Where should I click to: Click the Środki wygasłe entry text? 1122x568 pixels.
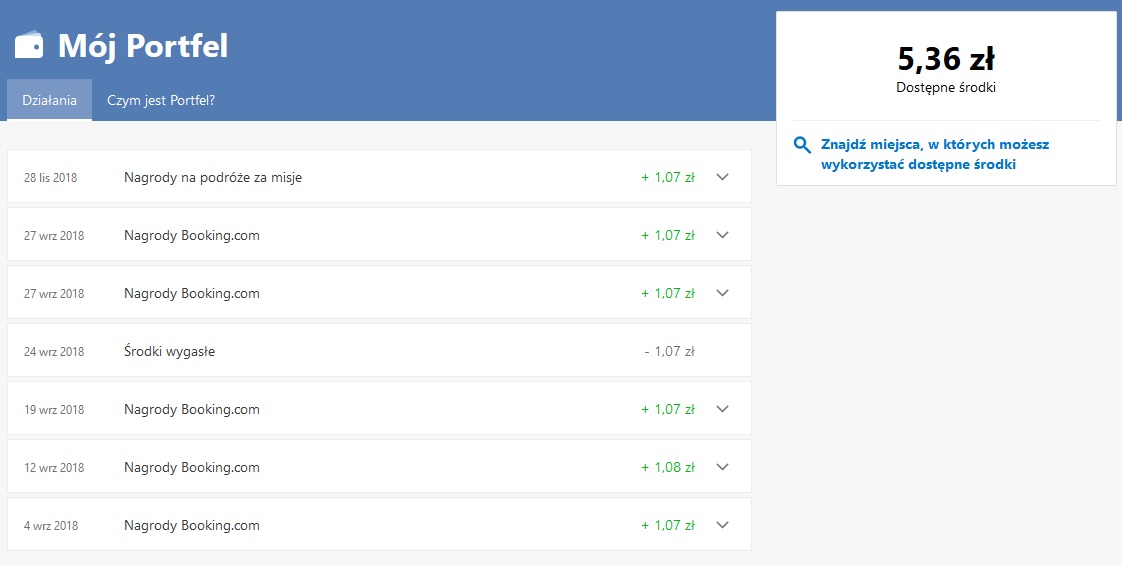(169, 351)
